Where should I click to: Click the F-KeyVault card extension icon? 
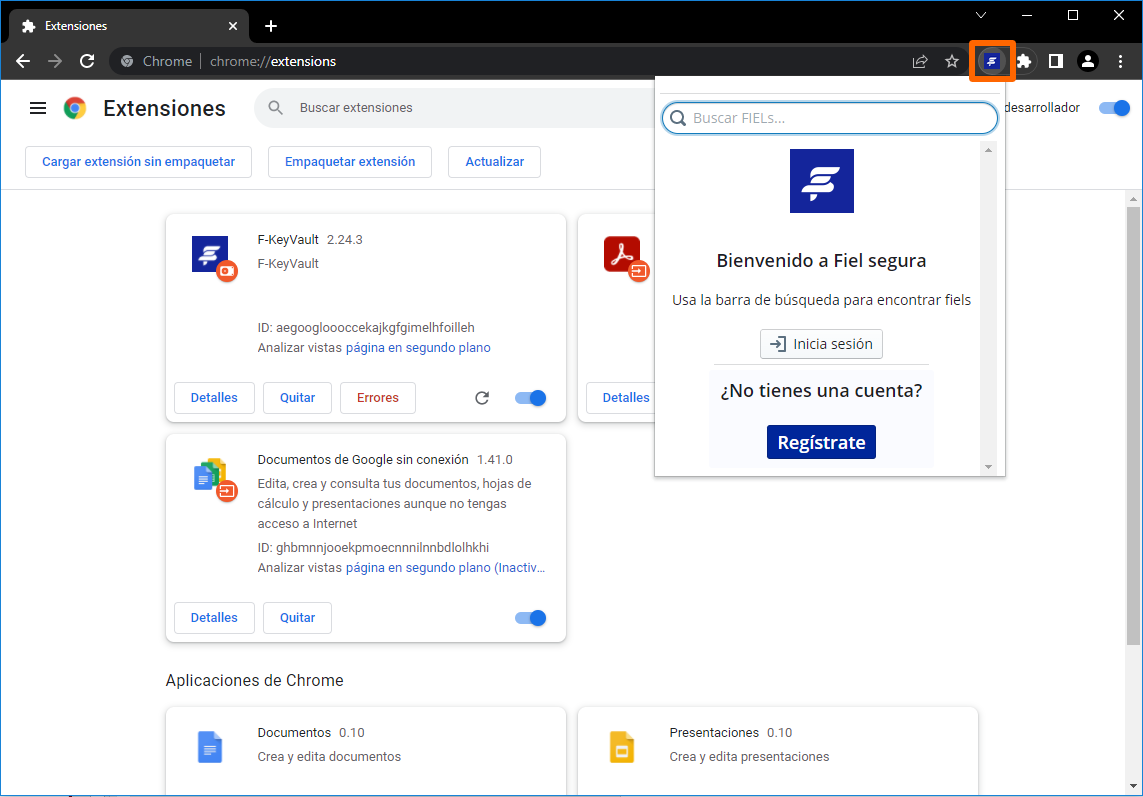point(210,254)
